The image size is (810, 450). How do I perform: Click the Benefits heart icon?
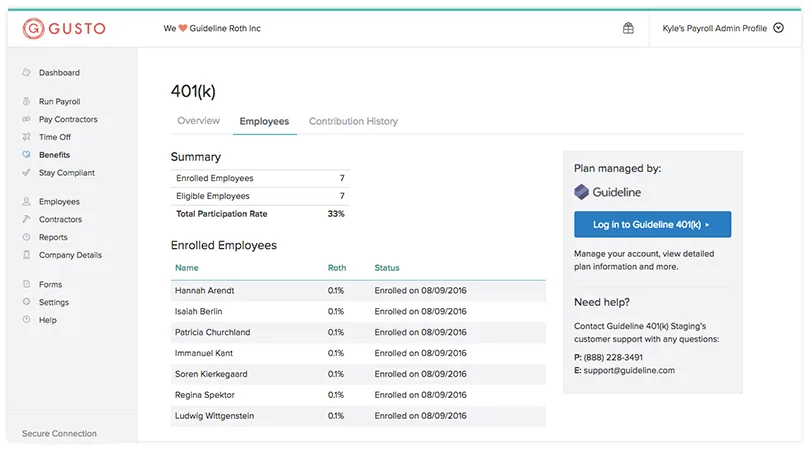point(26,154)
